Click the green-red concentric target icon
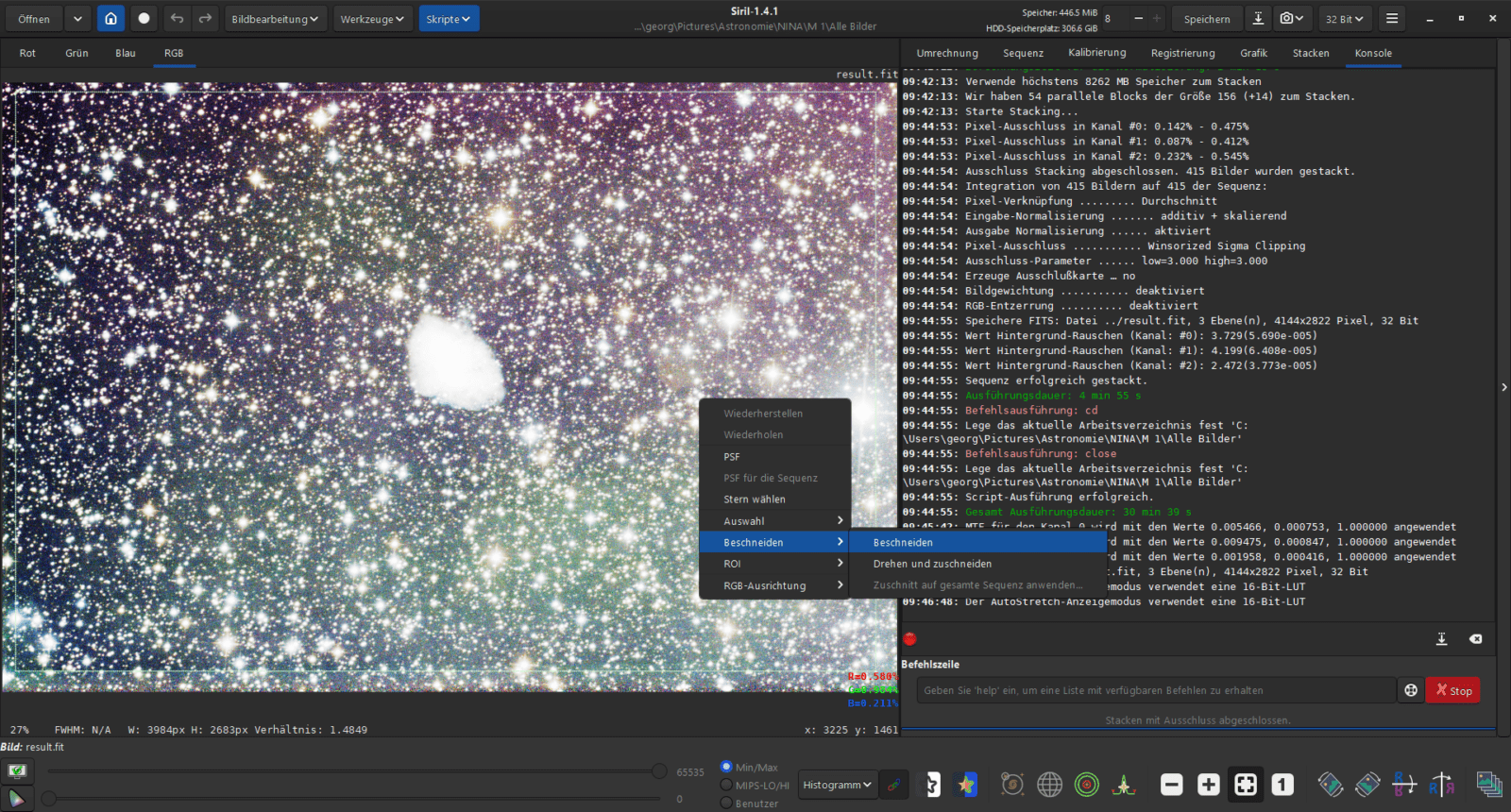The image size is (1511, 812). (x=1087, y=785)
